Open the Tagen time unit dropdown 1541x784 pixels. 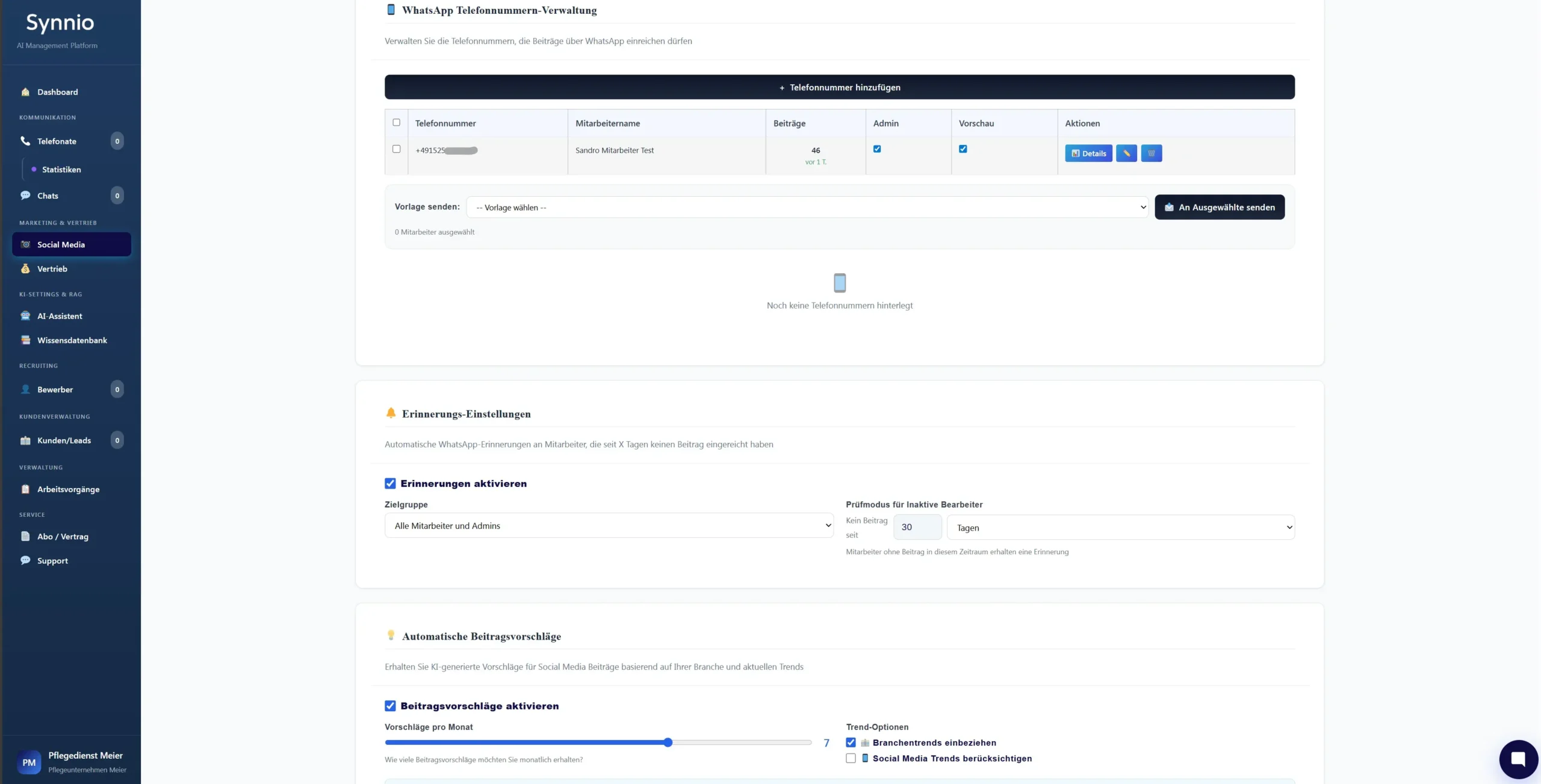click(1120, 528)
